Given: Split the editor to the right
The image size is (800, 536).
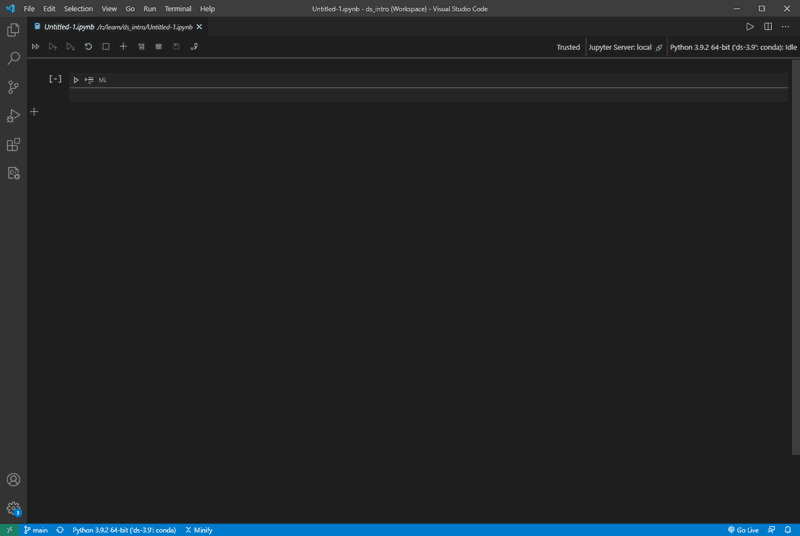Looking at the screenshot, I should (767, 27).
